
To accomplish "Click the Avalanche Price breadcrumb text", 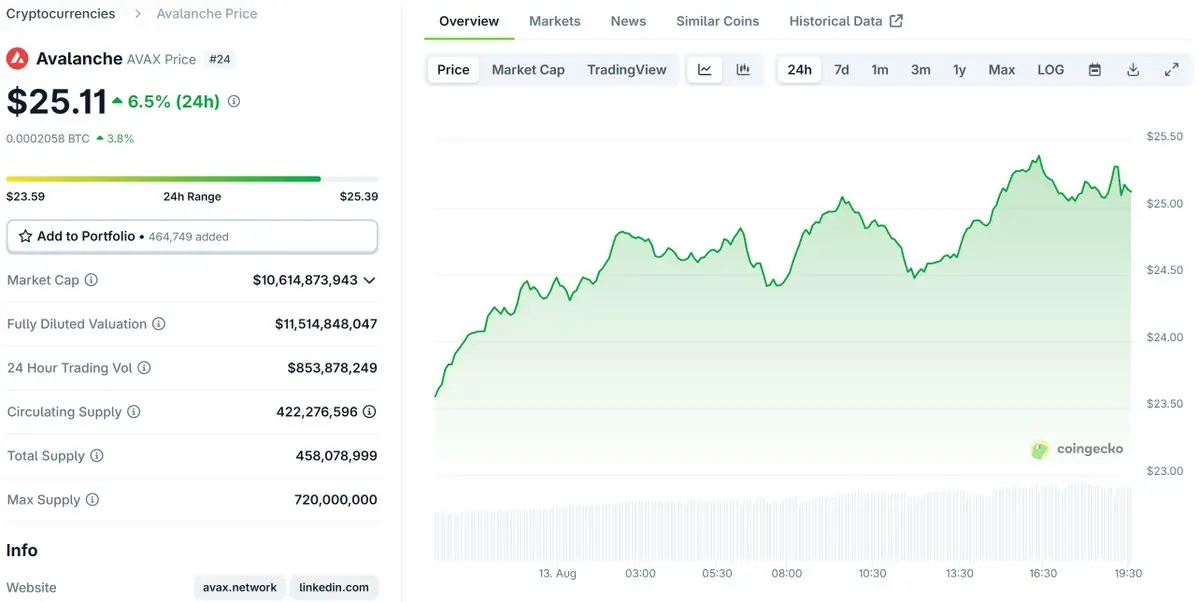I will [x=206, y=14].
